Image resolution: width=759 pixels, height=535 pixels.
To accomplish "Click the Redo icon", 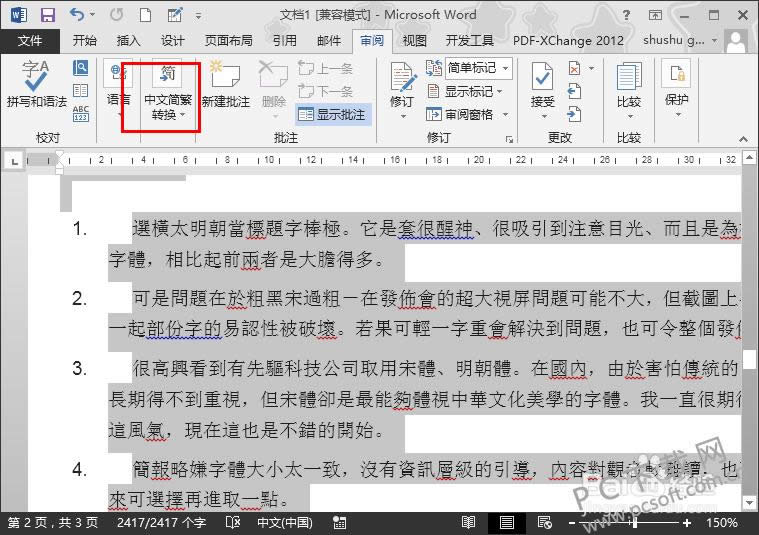I will 116,15.
